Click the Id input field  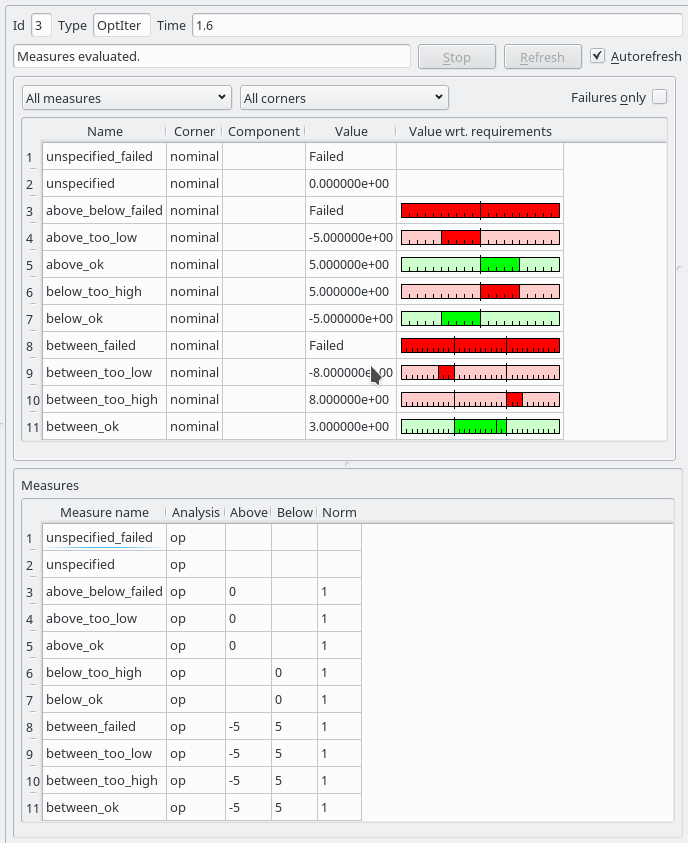[x=41, y=25]
